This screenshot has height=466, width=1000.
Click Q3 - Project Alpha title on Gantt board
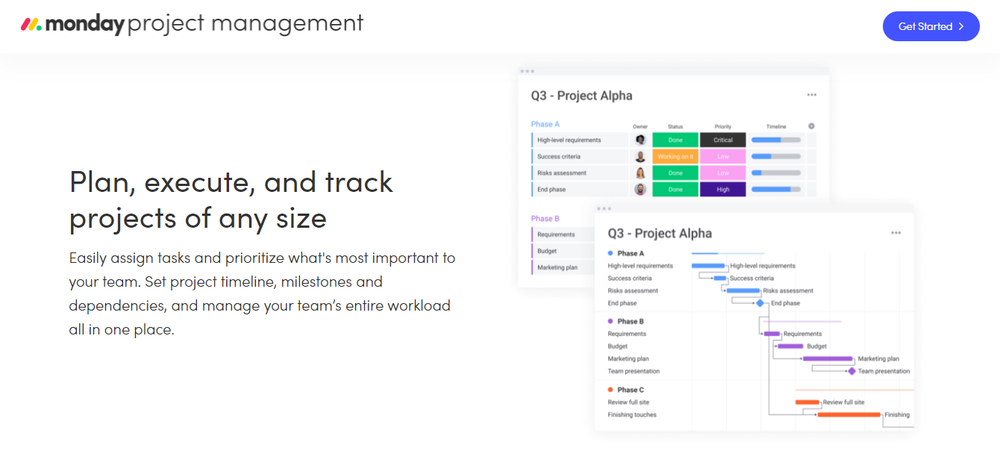click(x=659, y=233)
